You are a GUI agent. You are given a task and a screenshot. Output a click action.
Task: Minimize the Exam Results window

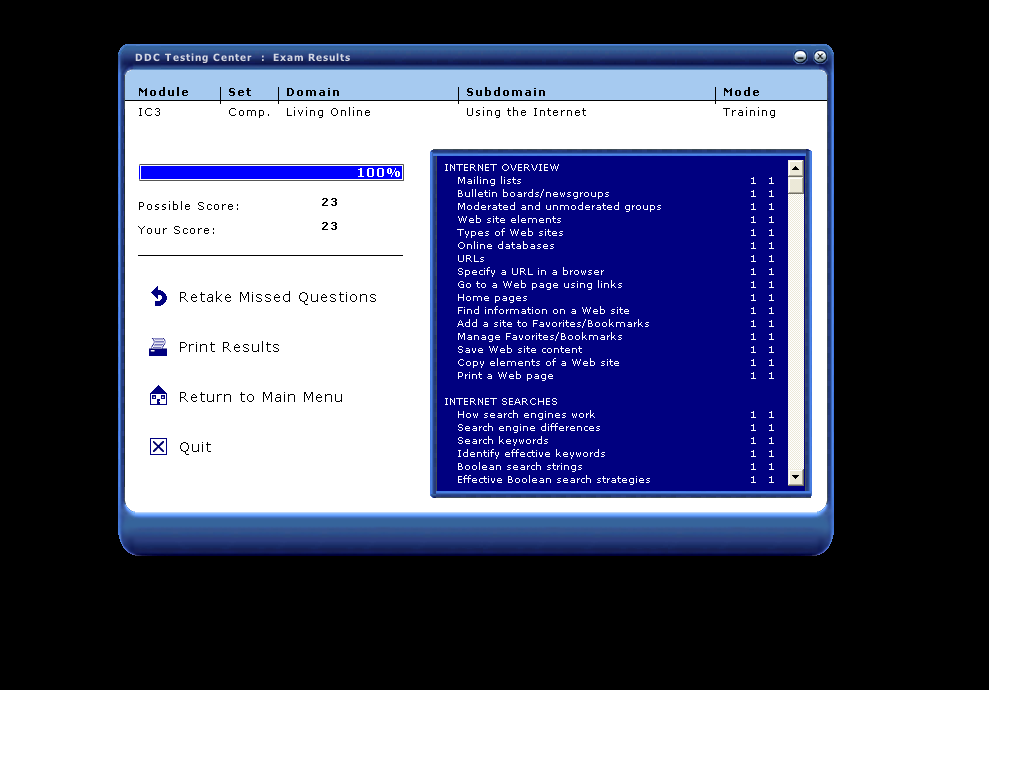tap(800, 57)
